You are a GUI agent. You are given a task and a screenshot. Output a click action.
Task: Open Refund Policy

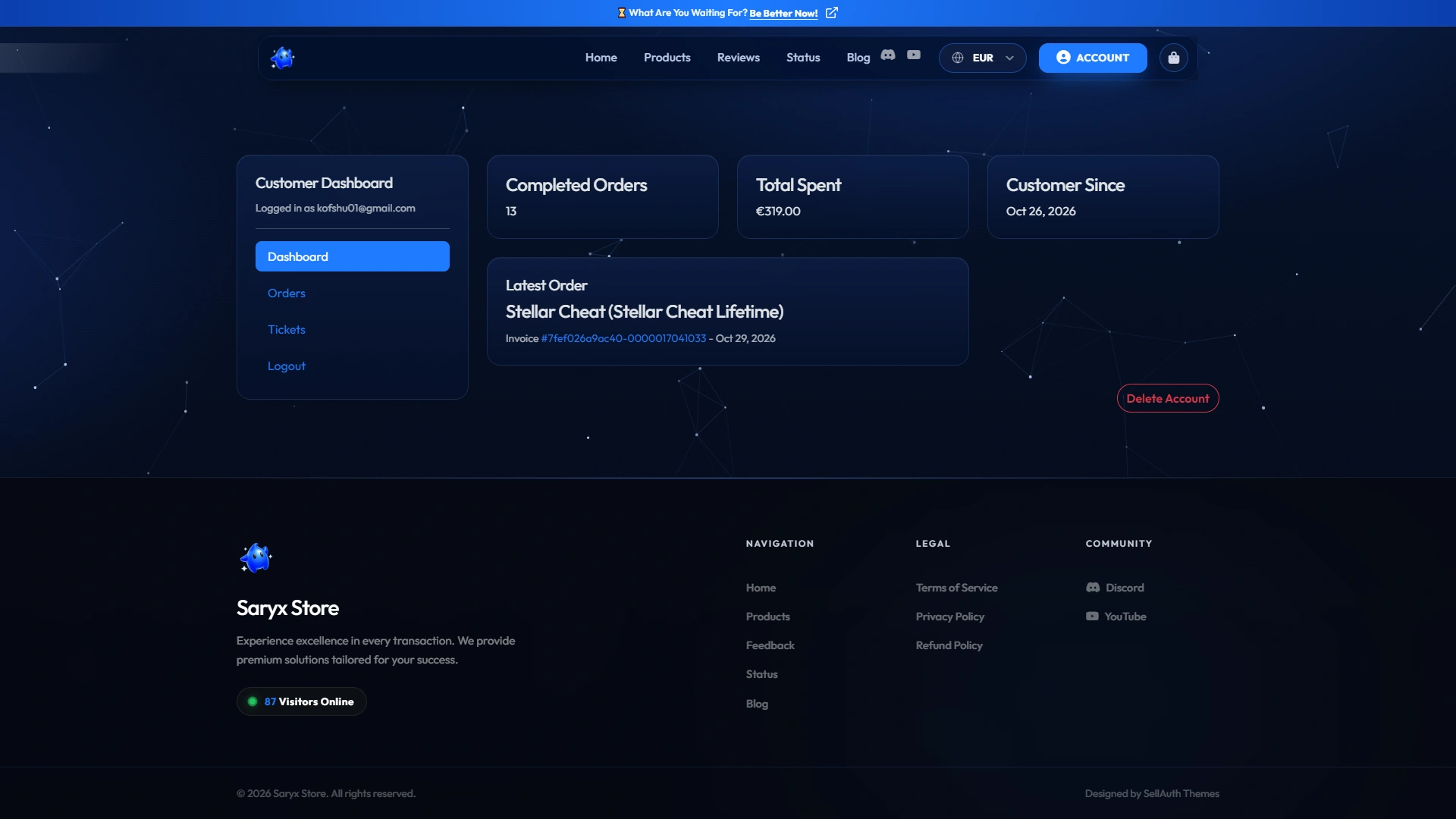click(949, 645)
